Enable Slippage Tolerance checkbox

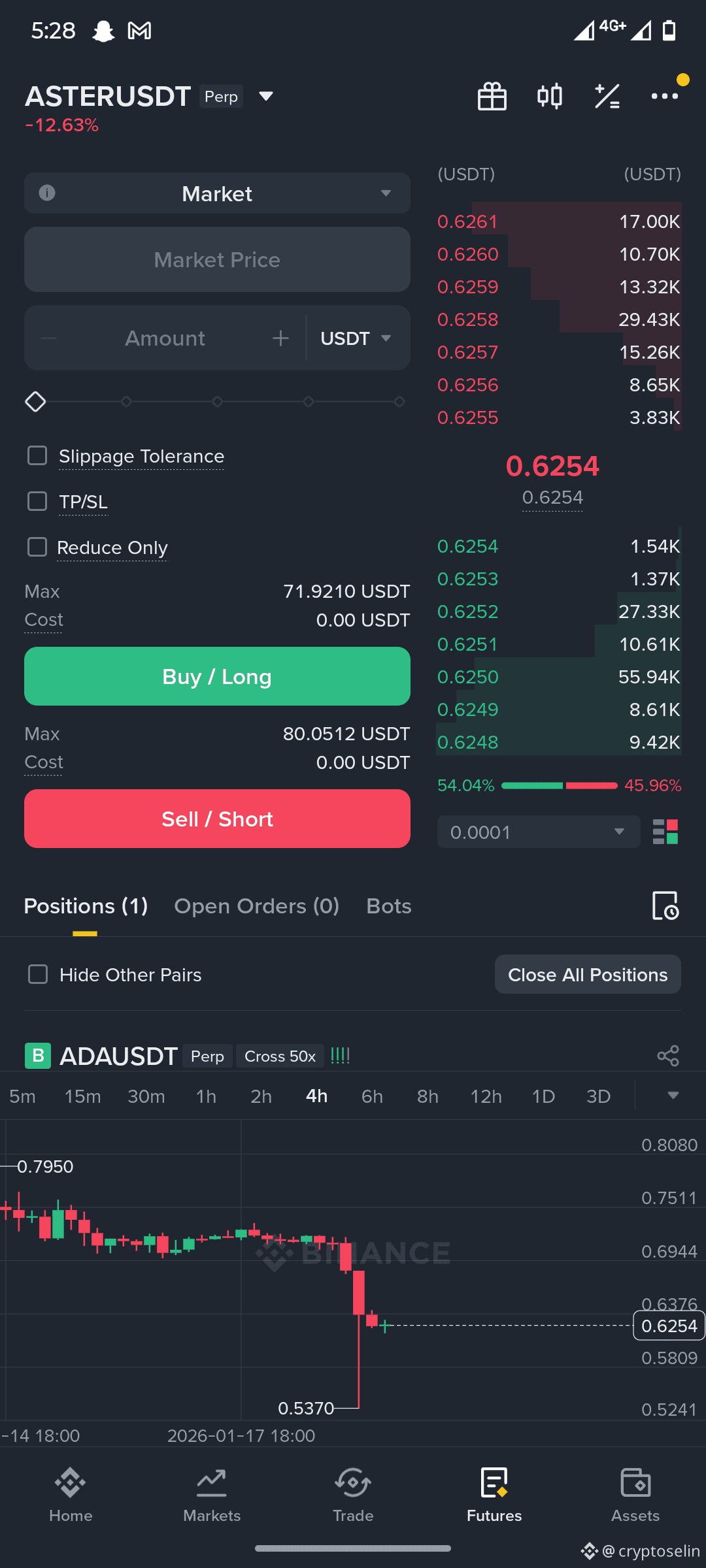37,455
